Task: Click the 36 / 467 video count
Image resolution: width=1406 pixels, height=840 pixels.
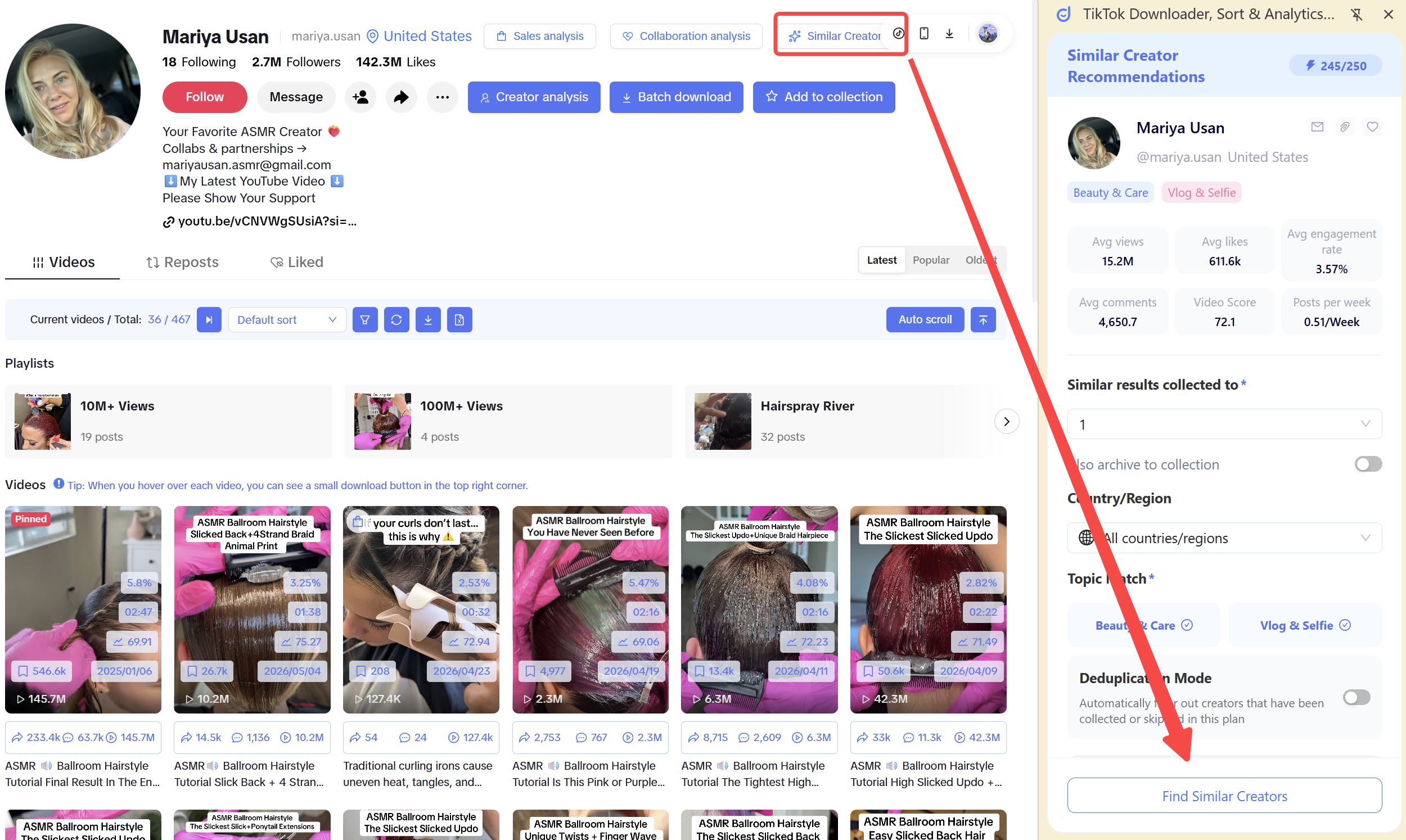Action: click(x=169, y=320)
